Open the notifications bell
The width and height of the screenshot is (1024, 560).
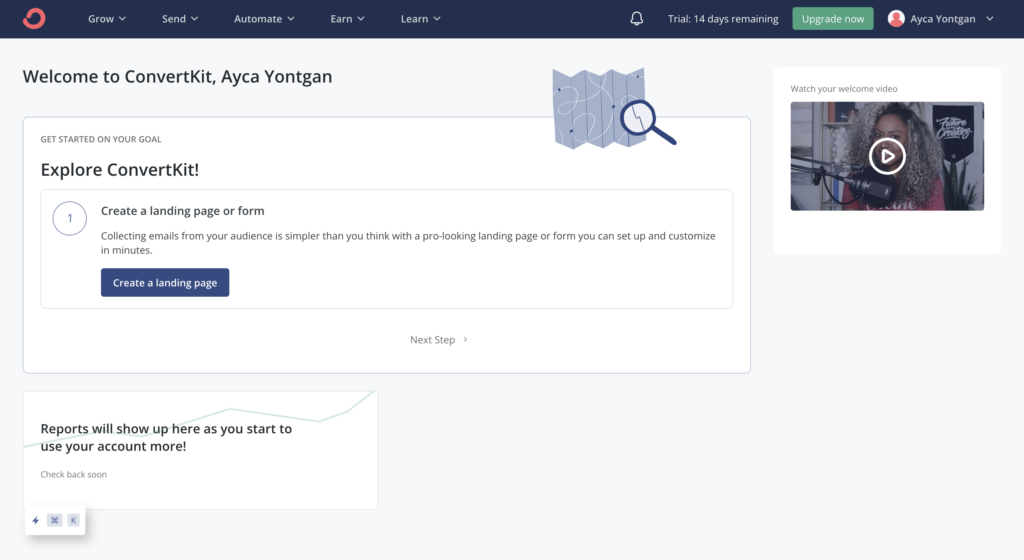coord(637,18)
